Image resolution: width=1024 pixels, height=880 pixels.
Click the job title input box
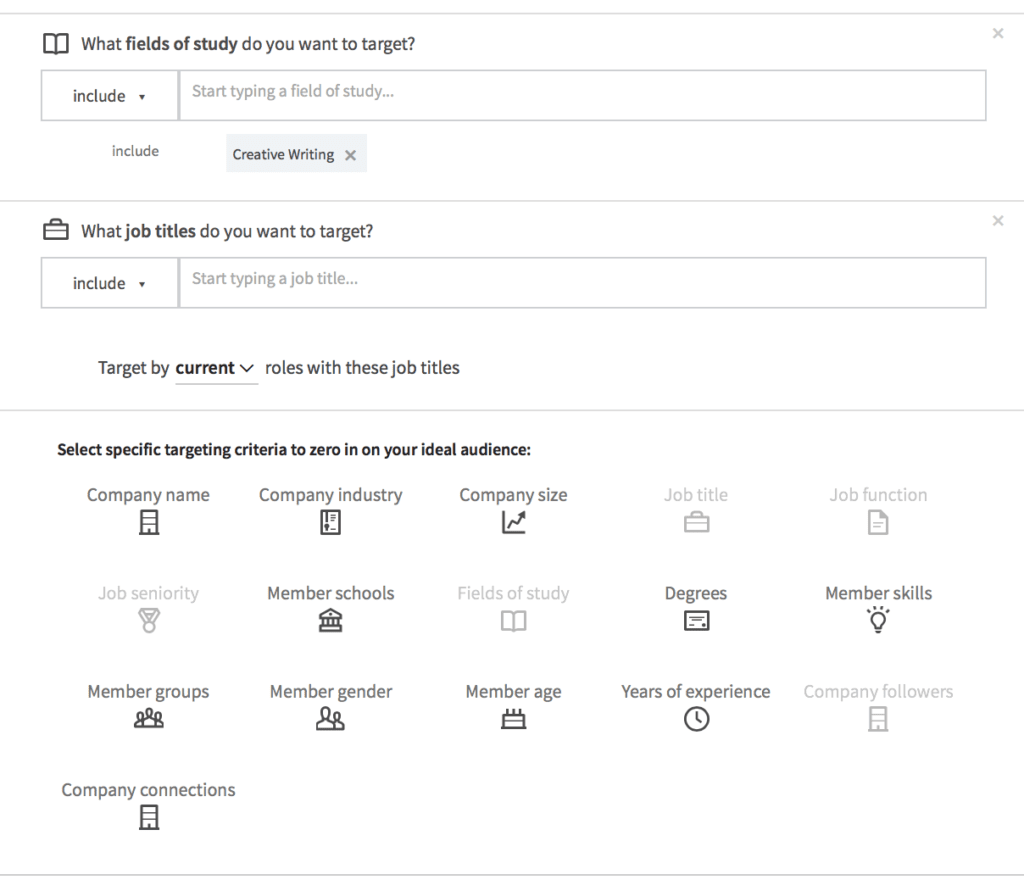[582, 284]
